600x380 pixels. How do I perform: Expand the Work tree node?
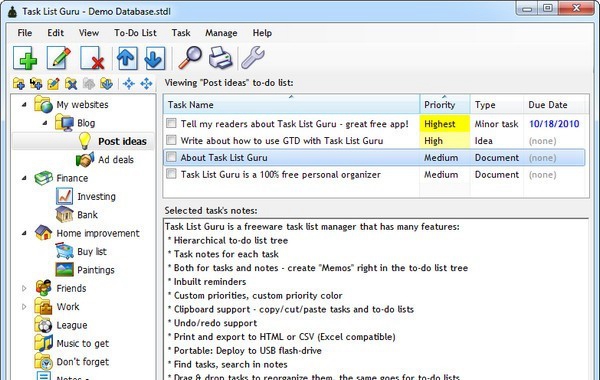pos(24,307)
